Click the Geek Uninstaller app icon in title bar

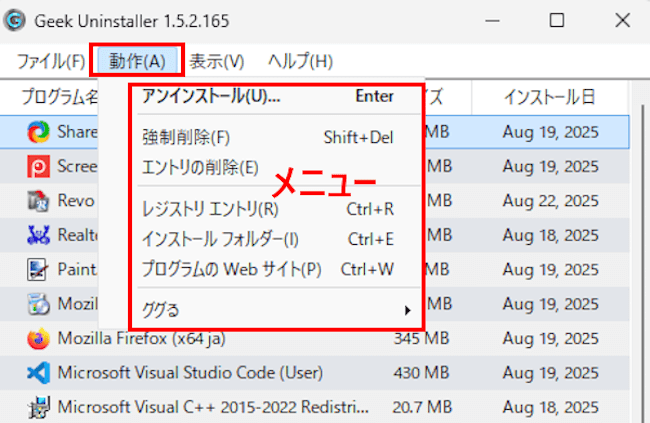pyautogui.click(x=15, y=20)
